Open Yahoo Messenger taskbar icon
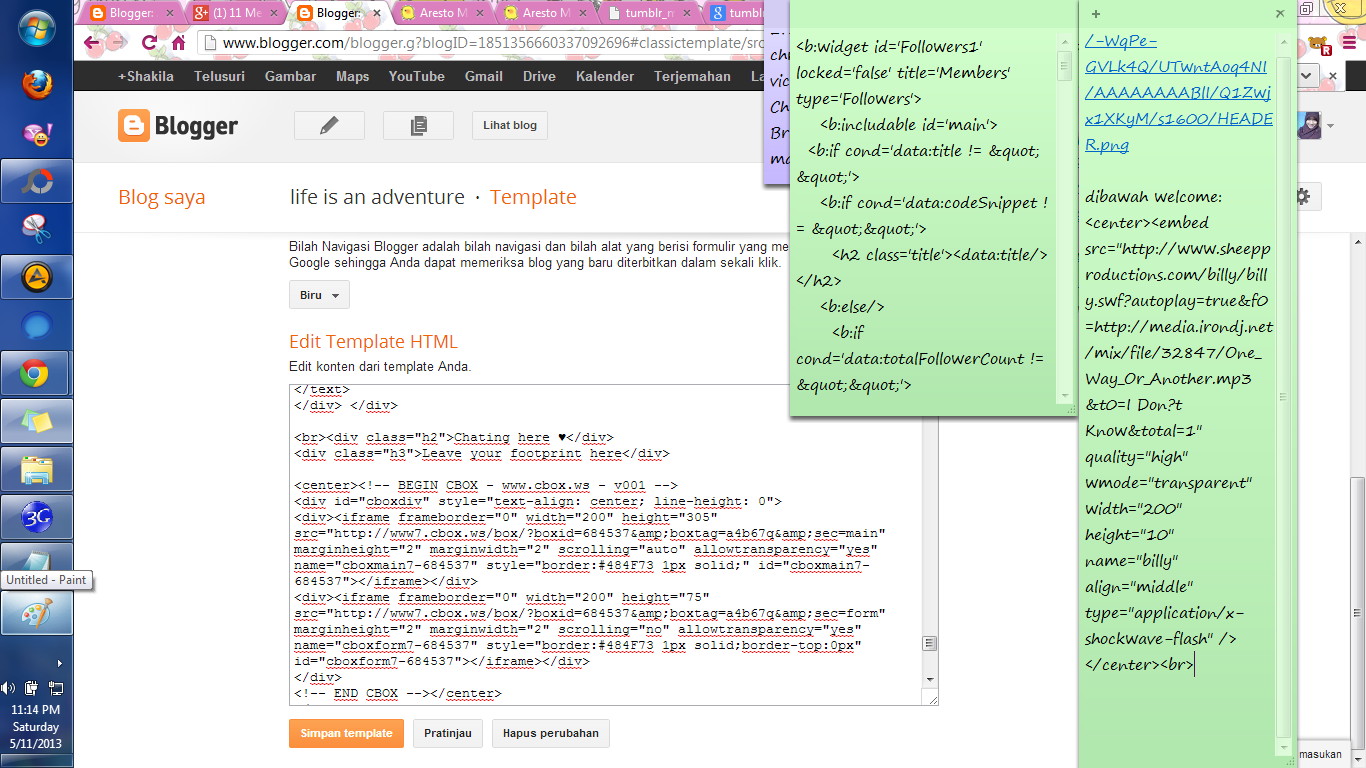This screenshot has width=1366, height=768. 37,133
